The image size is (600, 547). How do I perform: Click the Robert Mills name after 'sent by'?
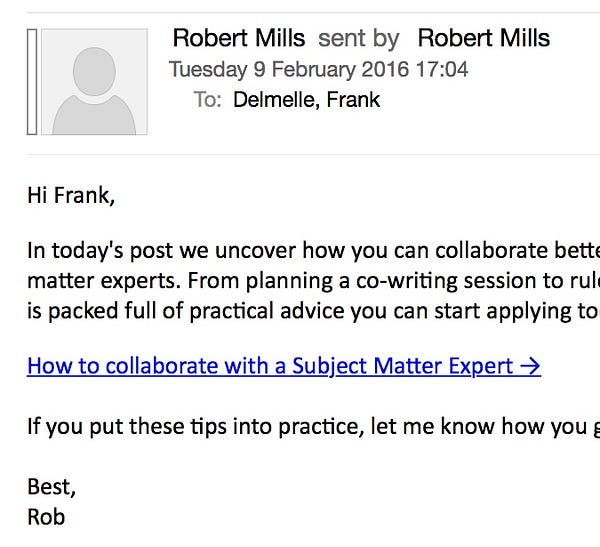(484, 38)
